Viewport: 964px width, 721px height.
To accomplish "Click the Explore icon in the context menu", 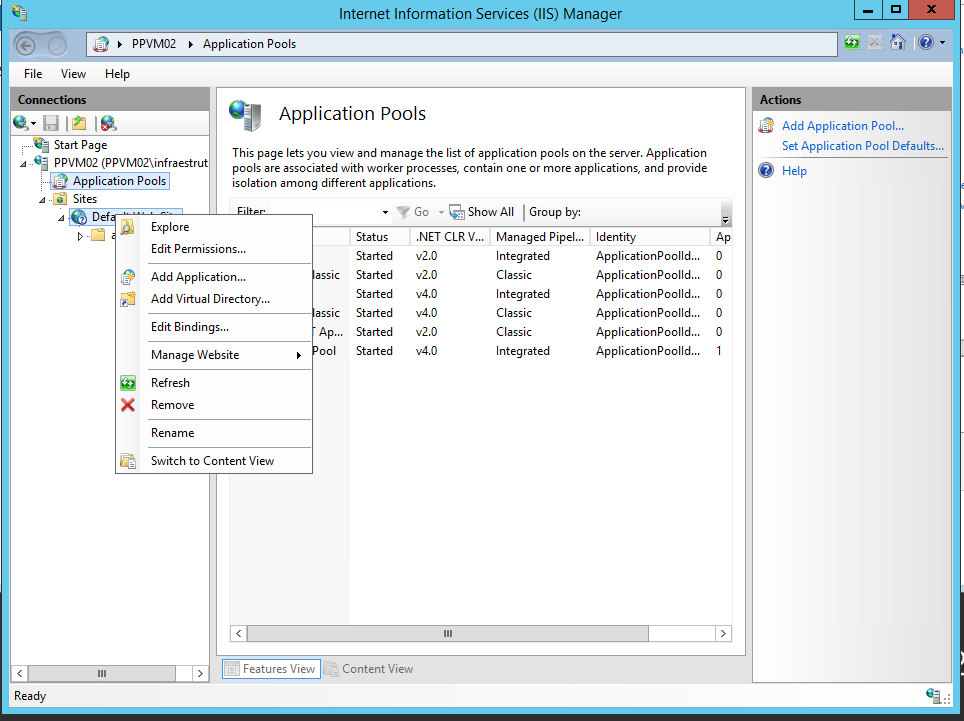I will (x=128, y=227).
